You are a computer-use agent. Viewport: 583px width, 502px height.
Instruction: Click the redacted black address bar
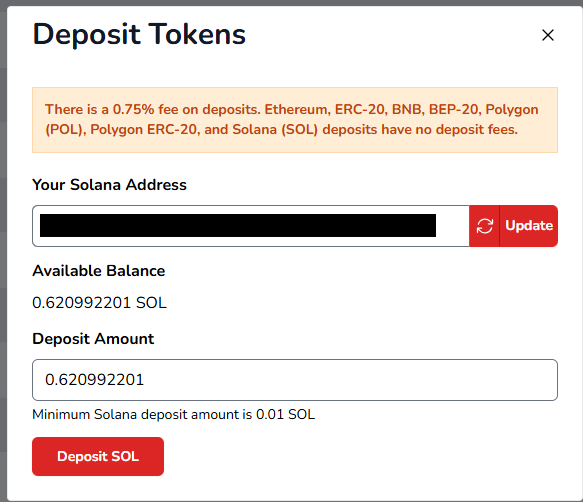[238, 225]
